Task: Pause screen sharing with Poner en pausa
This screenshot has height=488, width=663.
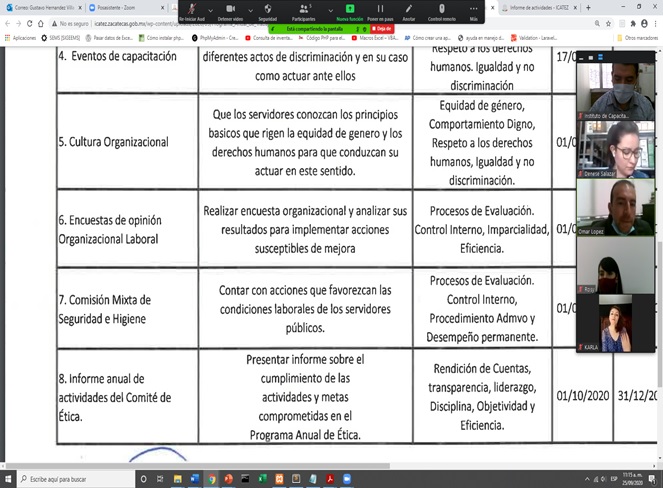Action: point(380,11)
